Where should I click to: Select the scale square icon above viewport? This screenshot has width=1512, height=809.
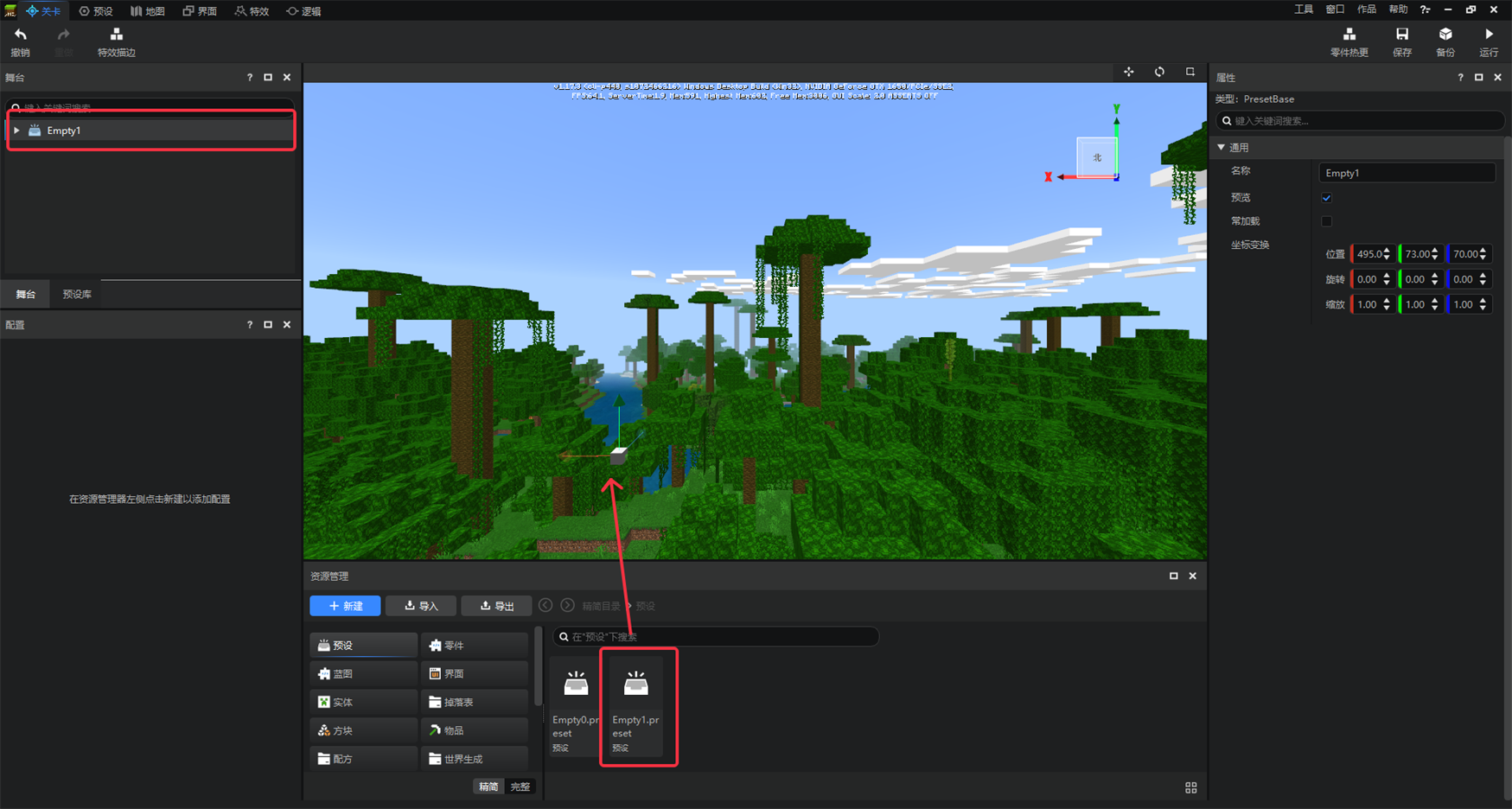point(1190,72)
